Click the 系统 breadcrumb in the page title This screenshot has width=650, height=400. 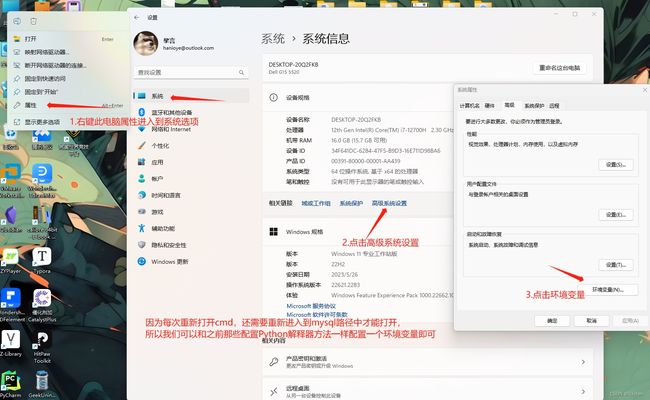click(x=273, y=39)
